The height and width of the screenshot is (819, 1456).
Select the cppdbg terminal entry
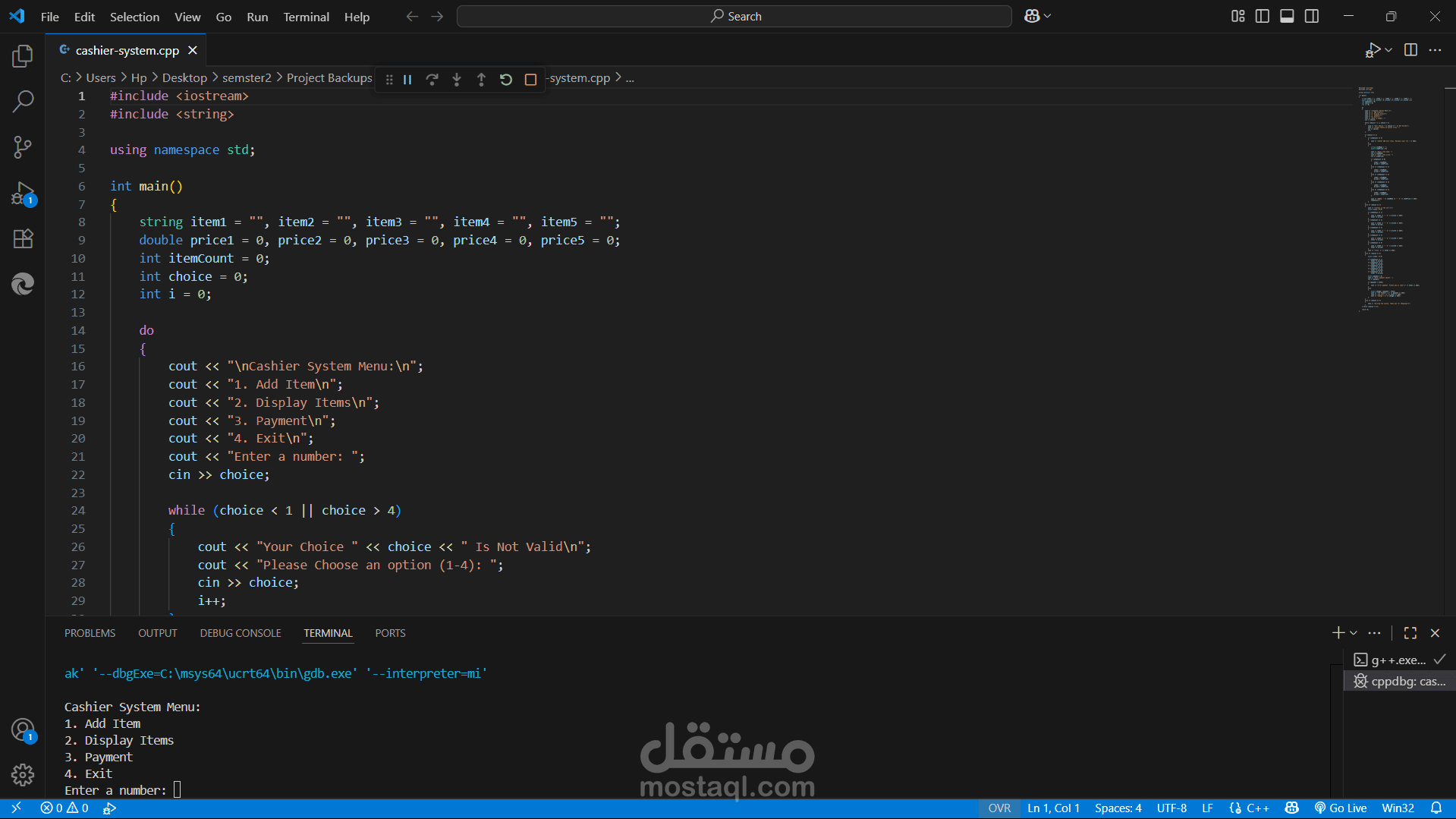(1400, 682)
